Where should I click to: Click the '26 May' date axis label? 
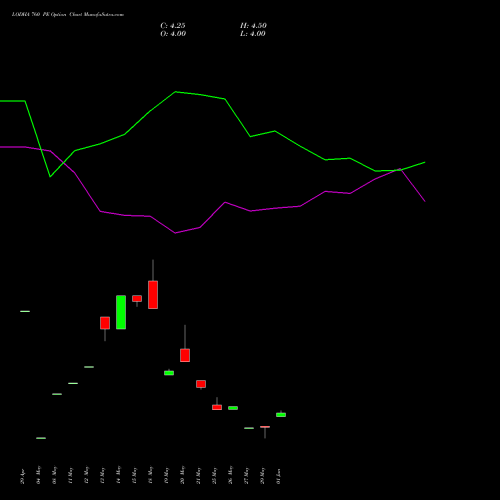coord(230,475)
